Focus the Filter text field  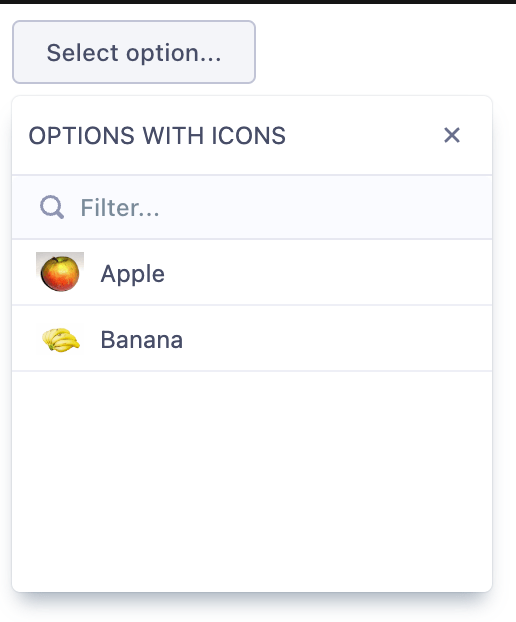pyautogui.click(x=252, y=207)
